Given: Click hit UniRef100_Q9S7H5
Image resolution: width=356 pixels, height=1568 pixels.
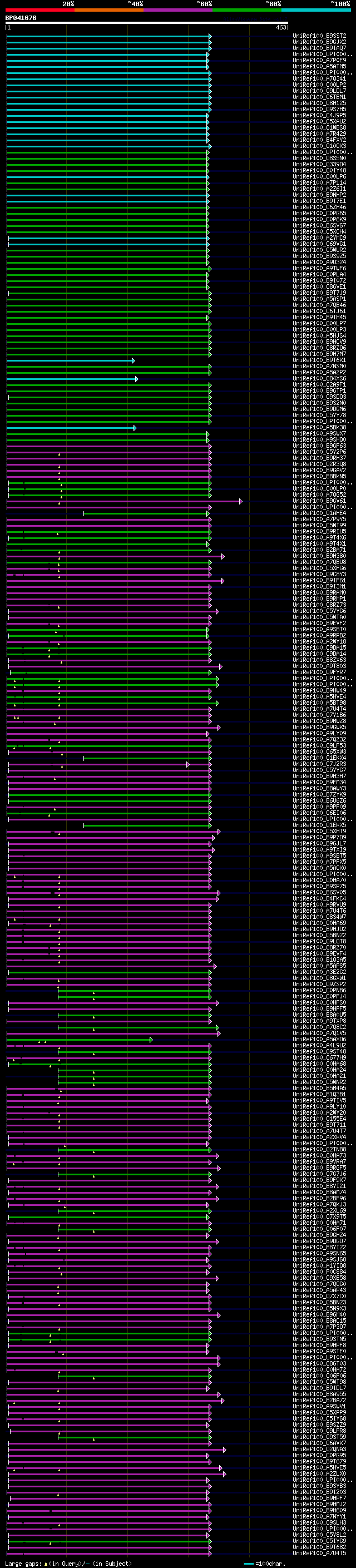Looking at the screenshot, I should pyautogui.click(x=319, y=109).
